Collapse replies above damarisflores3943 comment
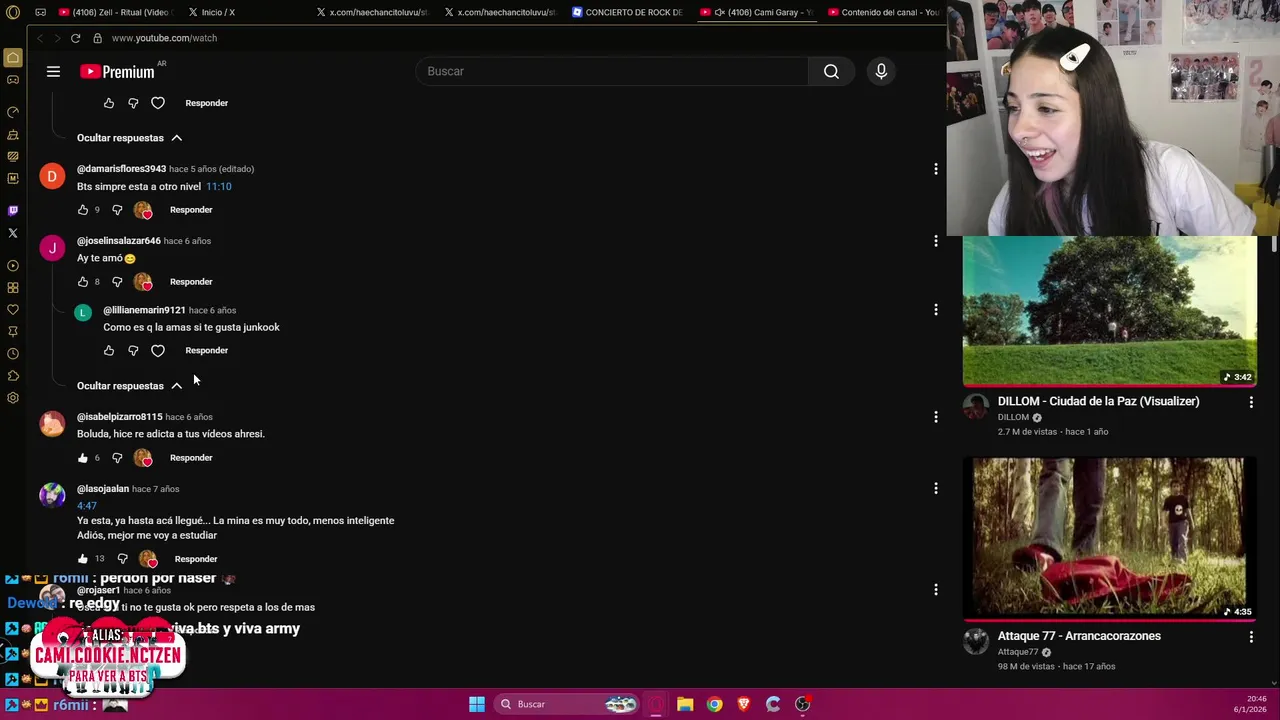The width and height of the screenshot is (1280, 720). tap(130, 138)
